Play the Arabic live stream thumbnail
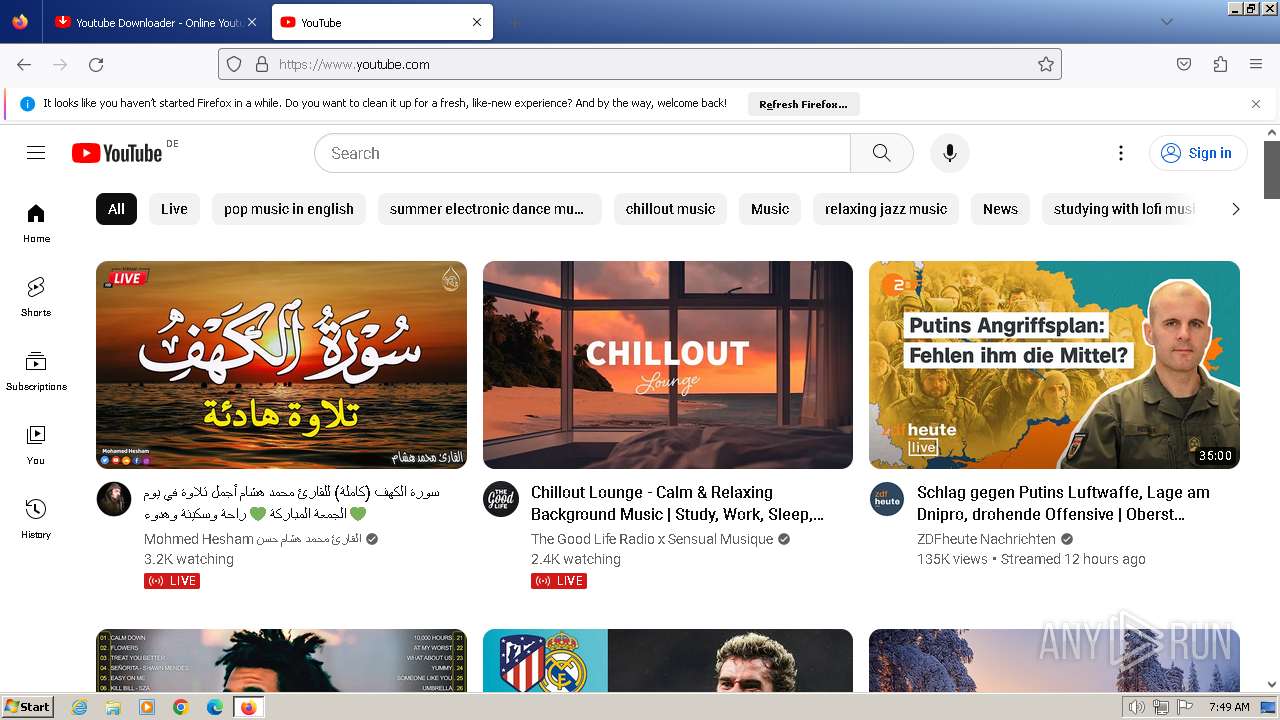 [x=281, y=365]
